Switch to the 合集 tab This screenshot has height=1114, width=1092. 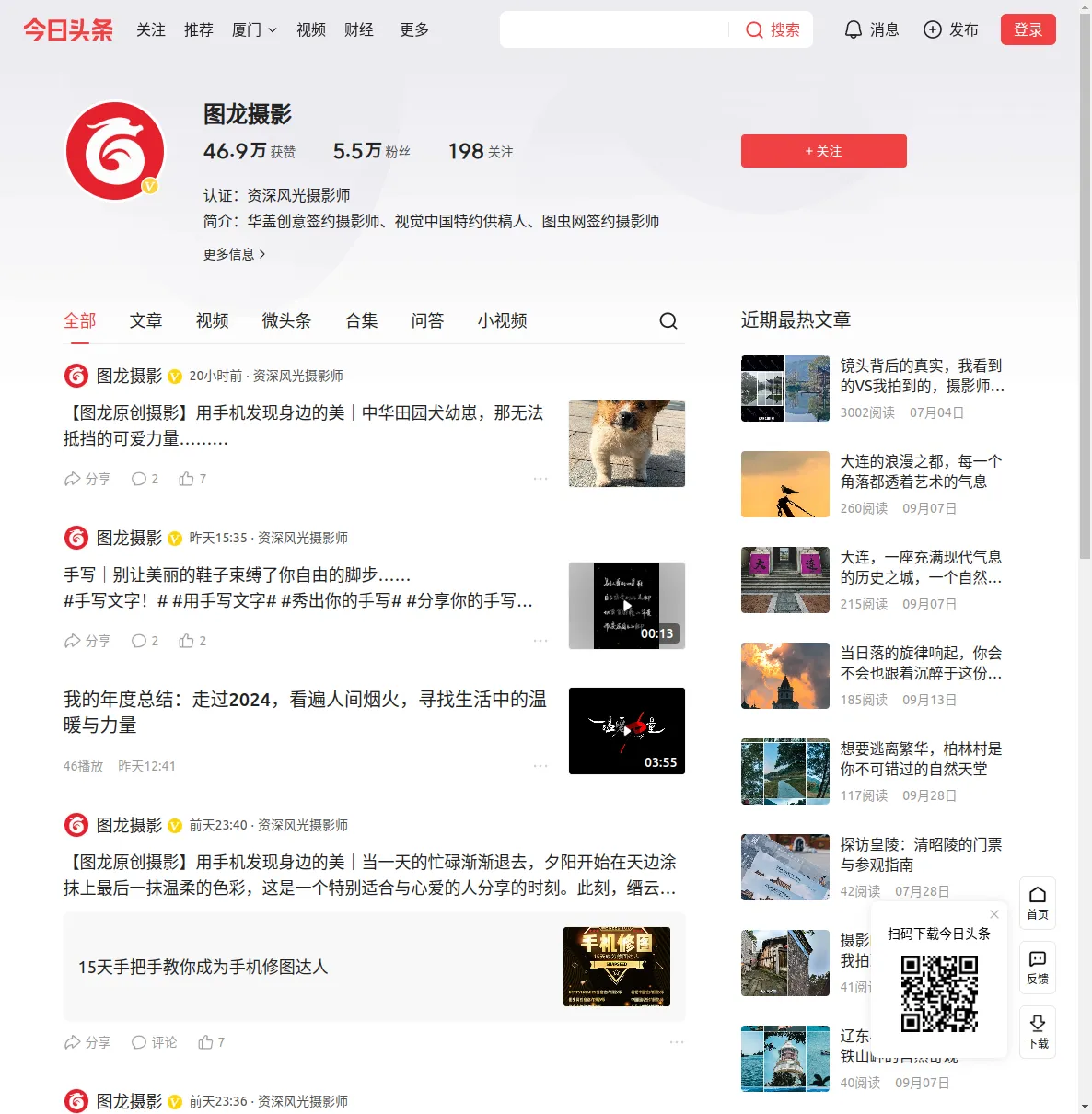tap(362, 320)
